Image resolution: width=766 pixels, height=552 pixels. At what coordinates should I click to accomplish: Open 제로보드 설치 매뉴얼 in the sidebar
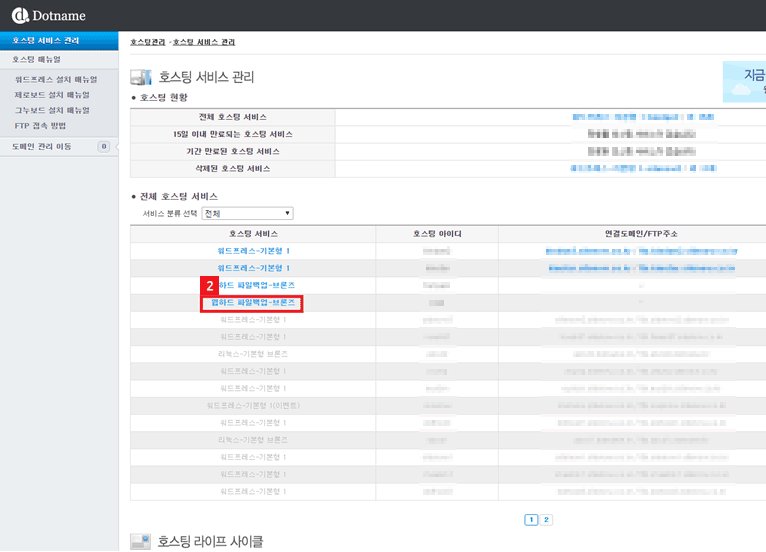(x=52, y=95)
